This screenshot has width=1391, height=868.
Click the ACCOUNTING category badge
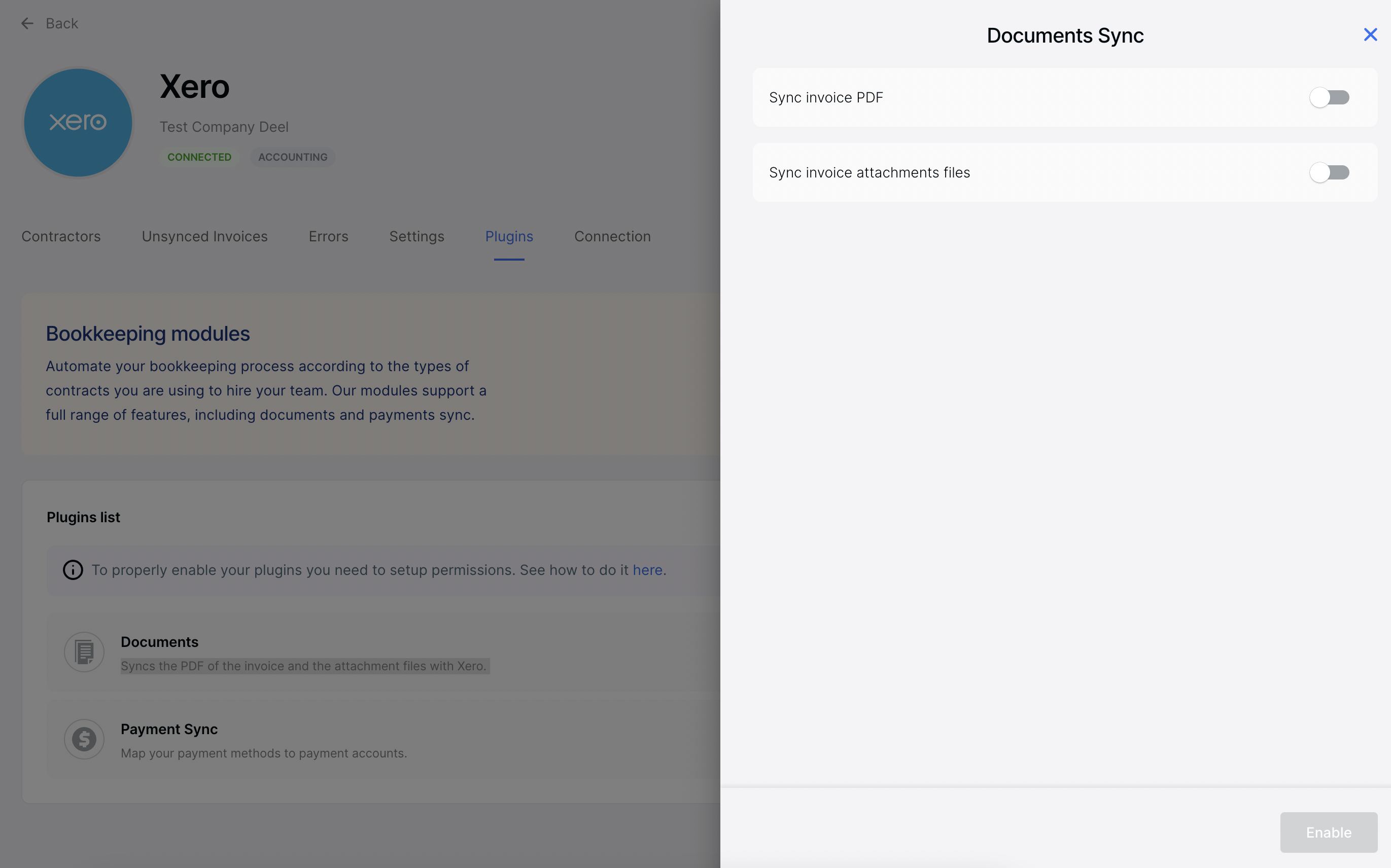[x=293, y=157]
